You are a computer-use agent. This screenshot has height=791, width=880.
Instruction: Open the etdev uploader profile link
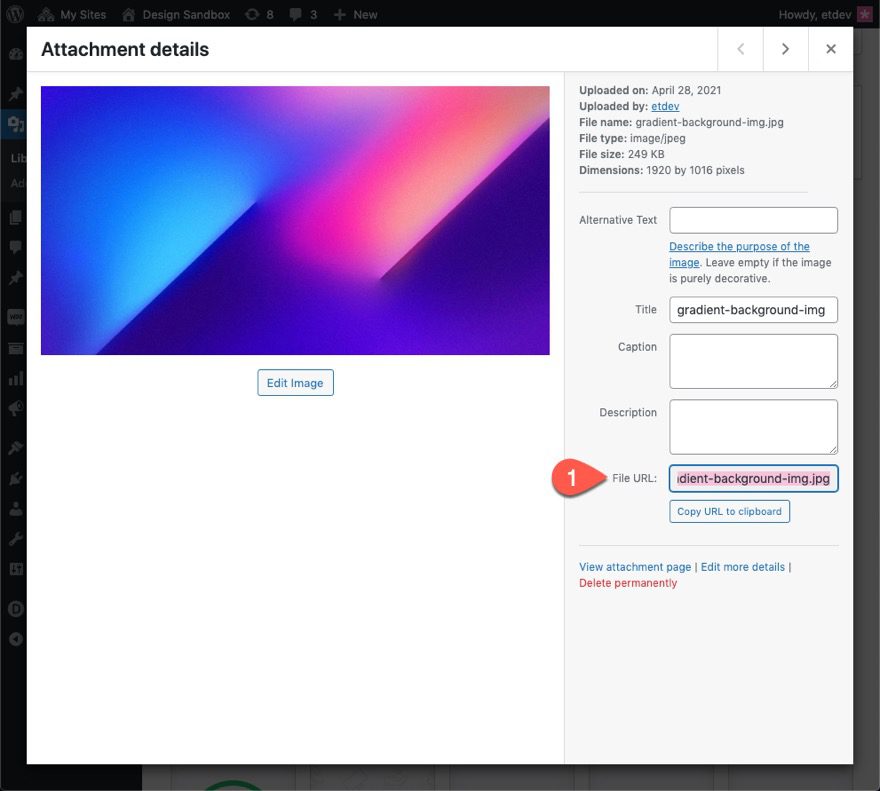[x=665, y=106]
